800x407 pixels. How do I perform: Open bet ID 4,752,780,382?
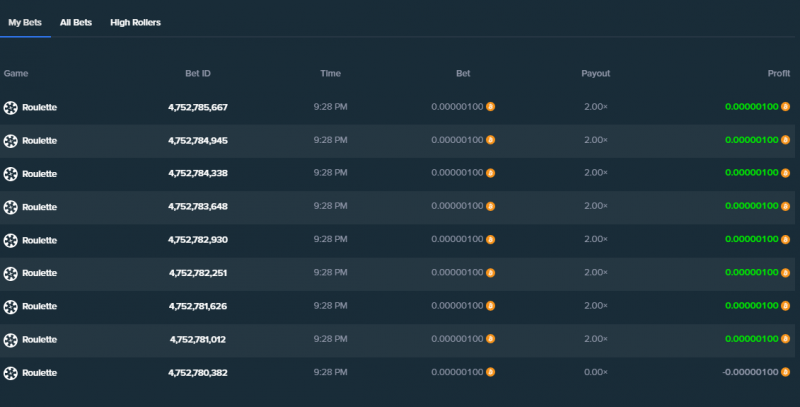click(x=198, y=372)
